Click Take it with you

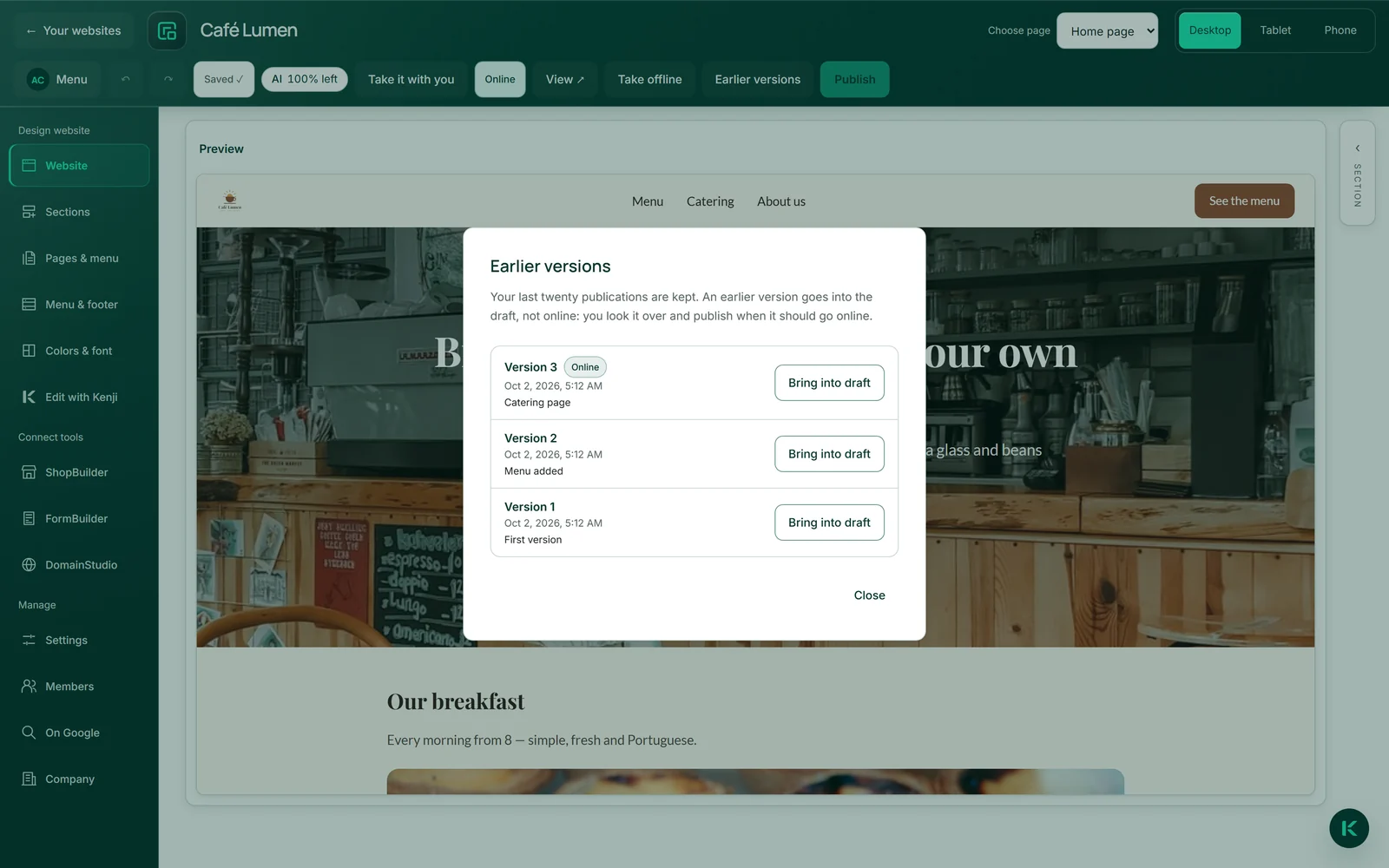click(411, 79)
